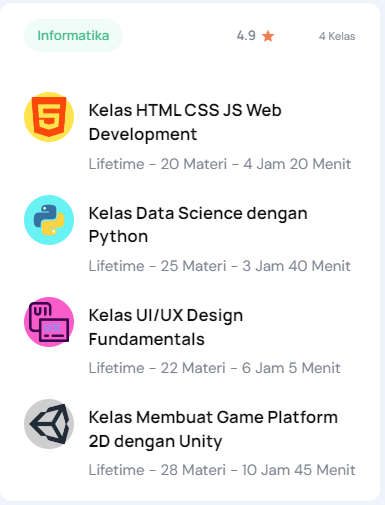The width and height of the screenshot is (385, 505).
Task: Click '2D dengan Unity' title line
Action: pyautogui.click(x=155, y=442)
